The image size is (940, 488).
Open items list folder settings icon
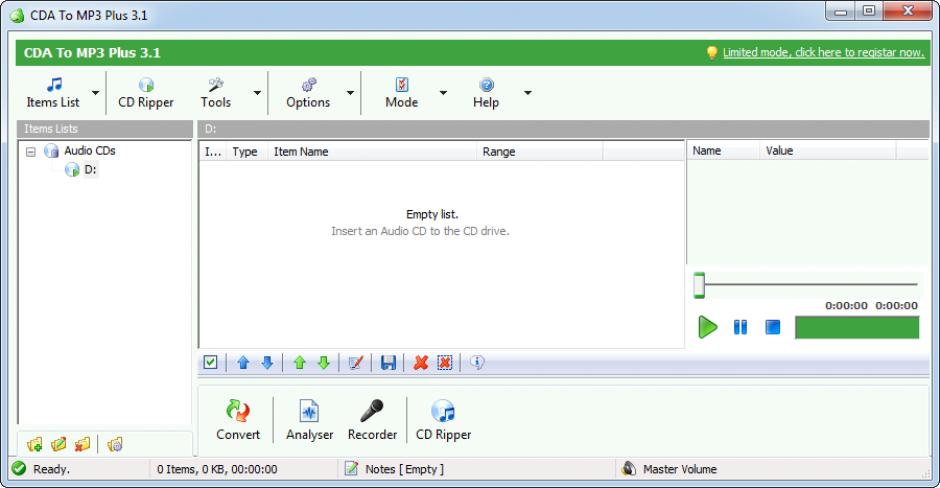pyautogui.click(x=115, y=444)
